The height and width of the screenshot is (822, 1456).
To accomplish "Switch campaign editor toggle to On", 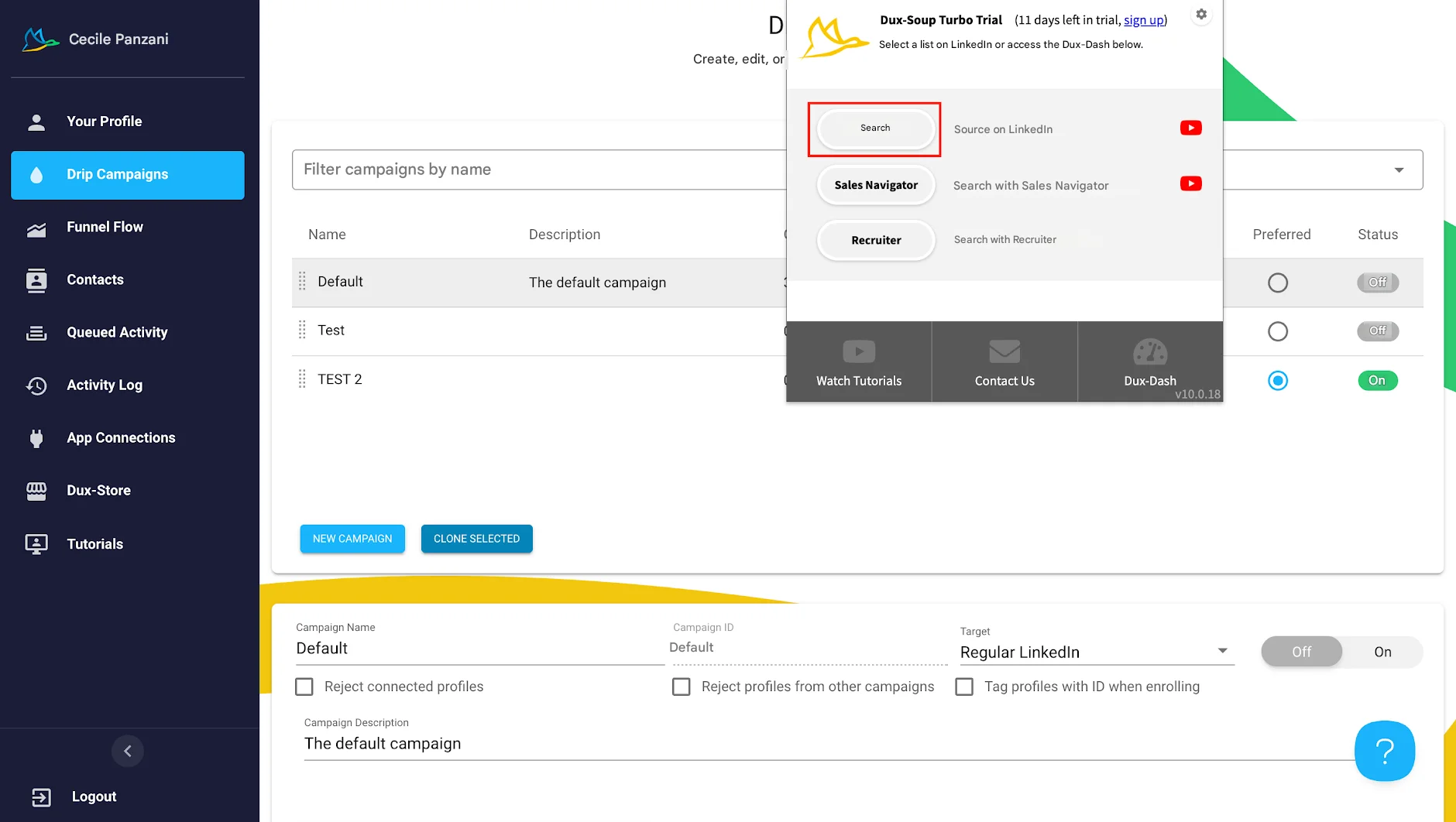I will point(1382,652).
